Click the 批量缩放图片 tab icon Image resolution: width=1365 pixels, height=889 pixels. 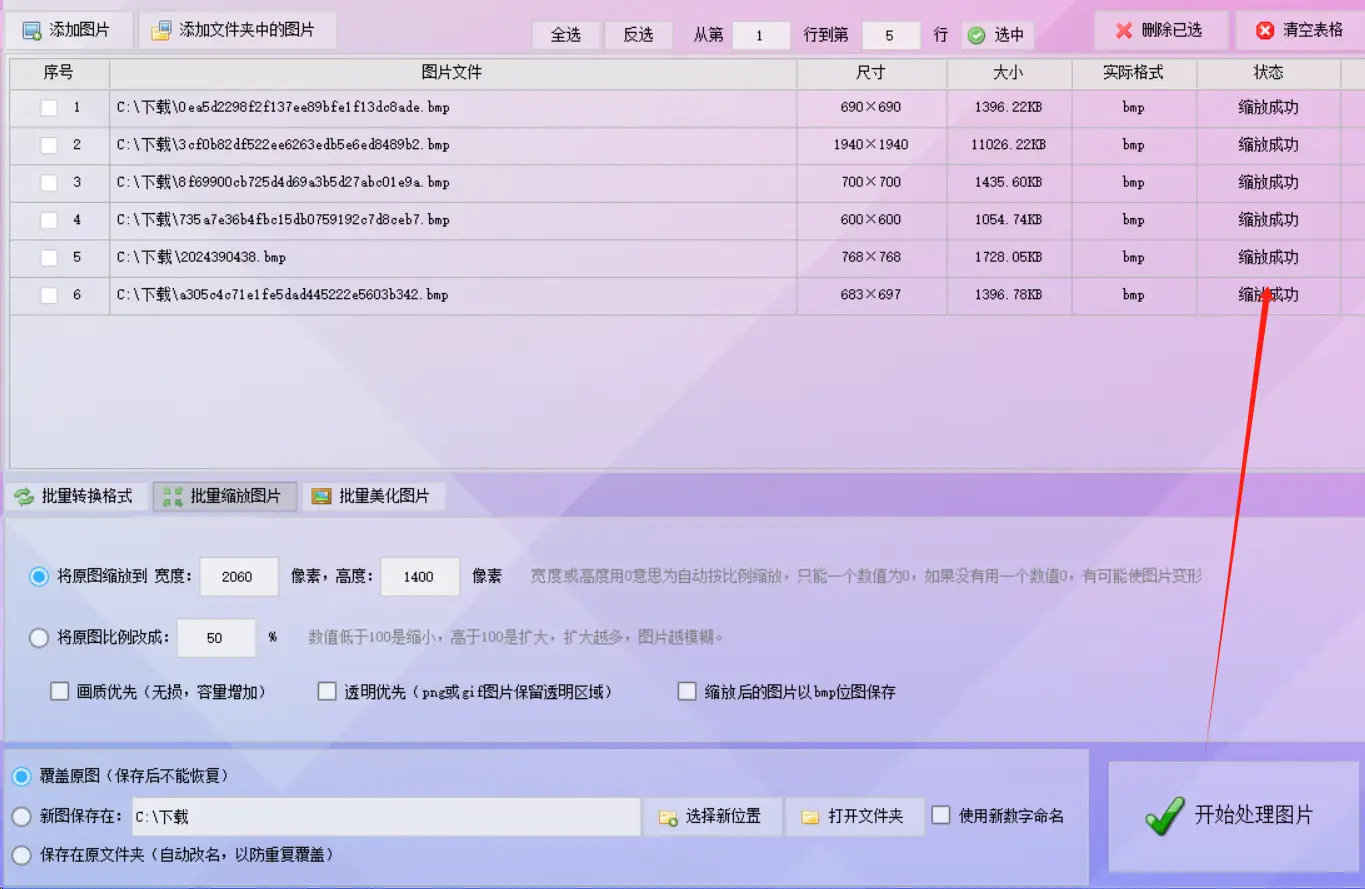pos(172,496)
